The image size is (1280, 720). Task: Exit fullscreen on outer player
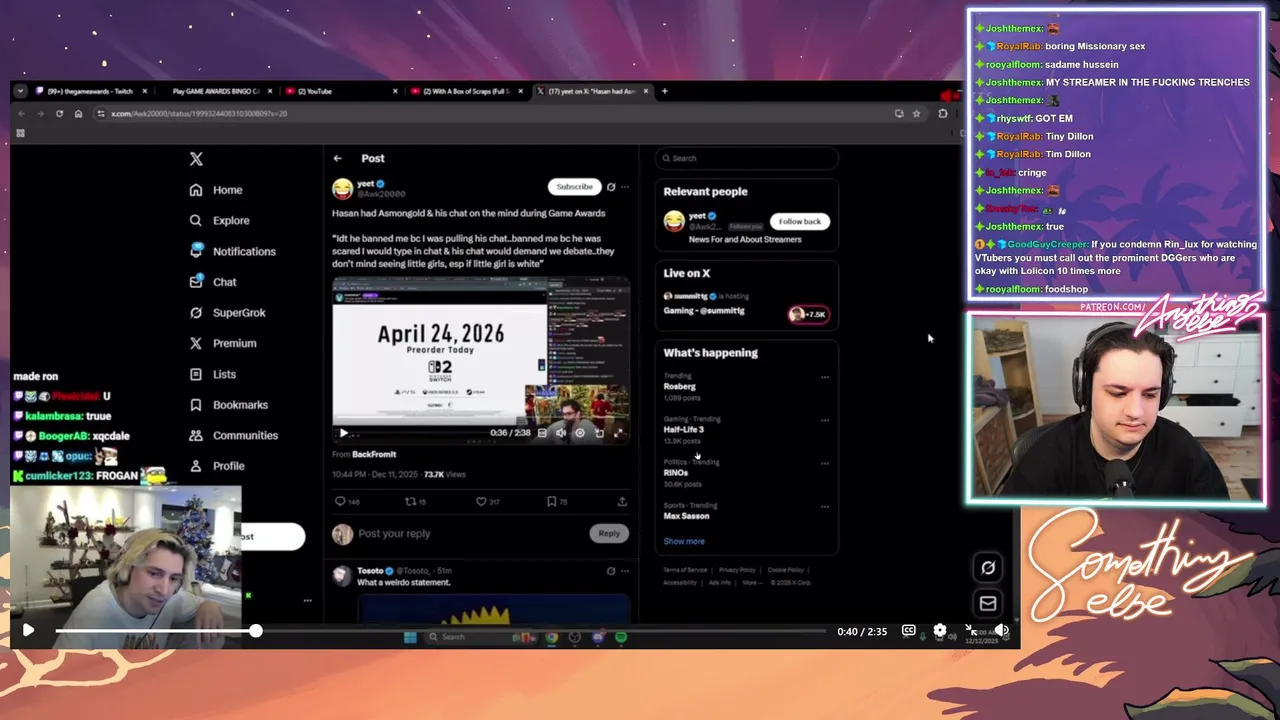tap(970, 631)
